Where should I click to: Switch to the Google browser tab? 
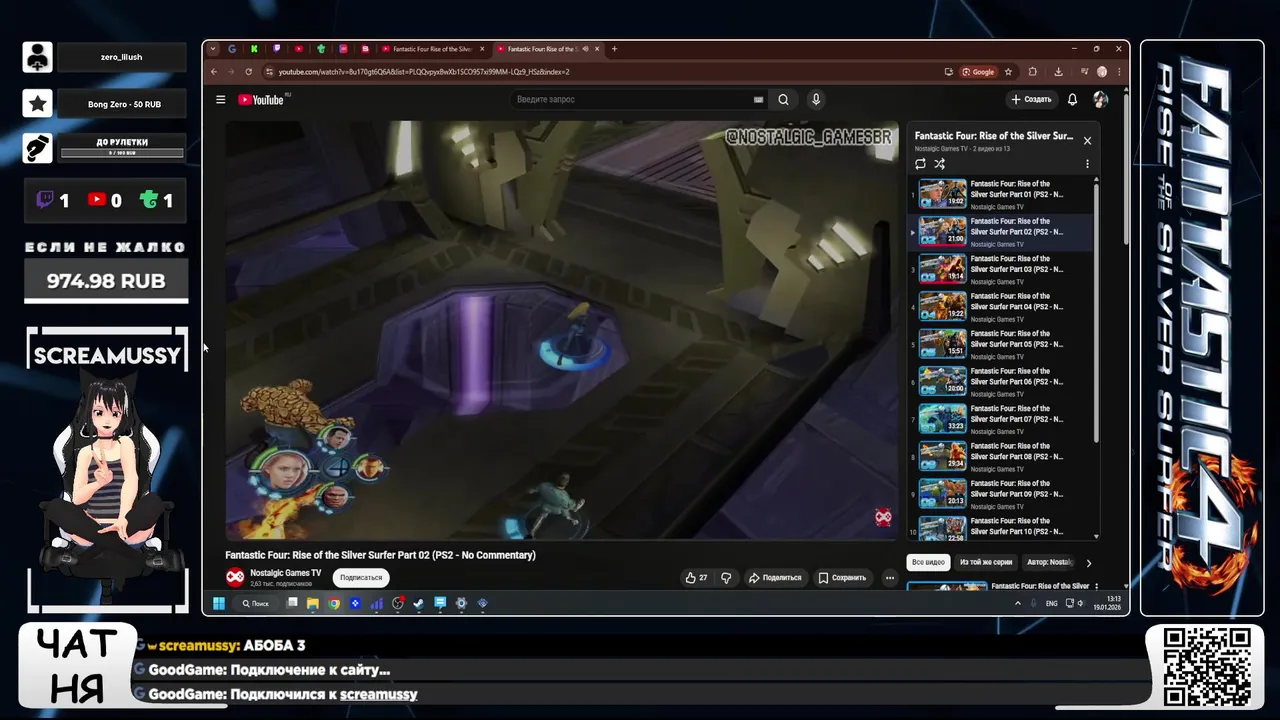point(232,49)
